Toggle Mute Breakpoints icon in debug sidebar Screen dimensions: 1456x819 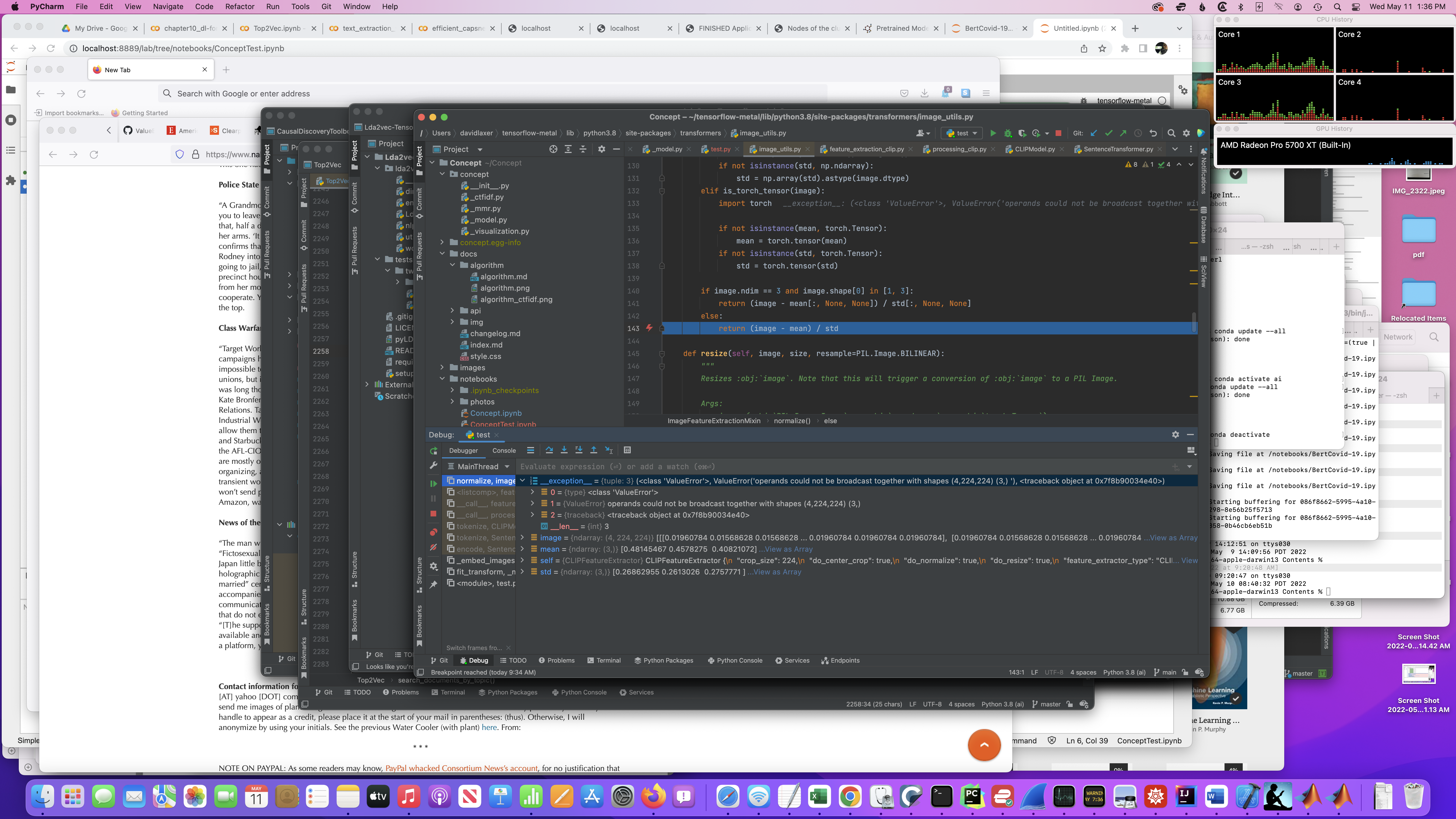(x=433, y=547)
